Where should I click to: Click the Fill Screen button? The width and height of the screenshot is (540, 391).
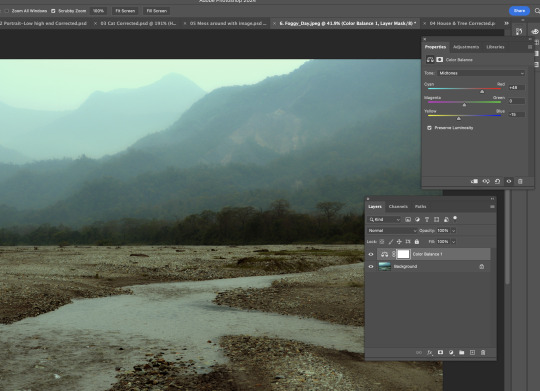point(157,11)
